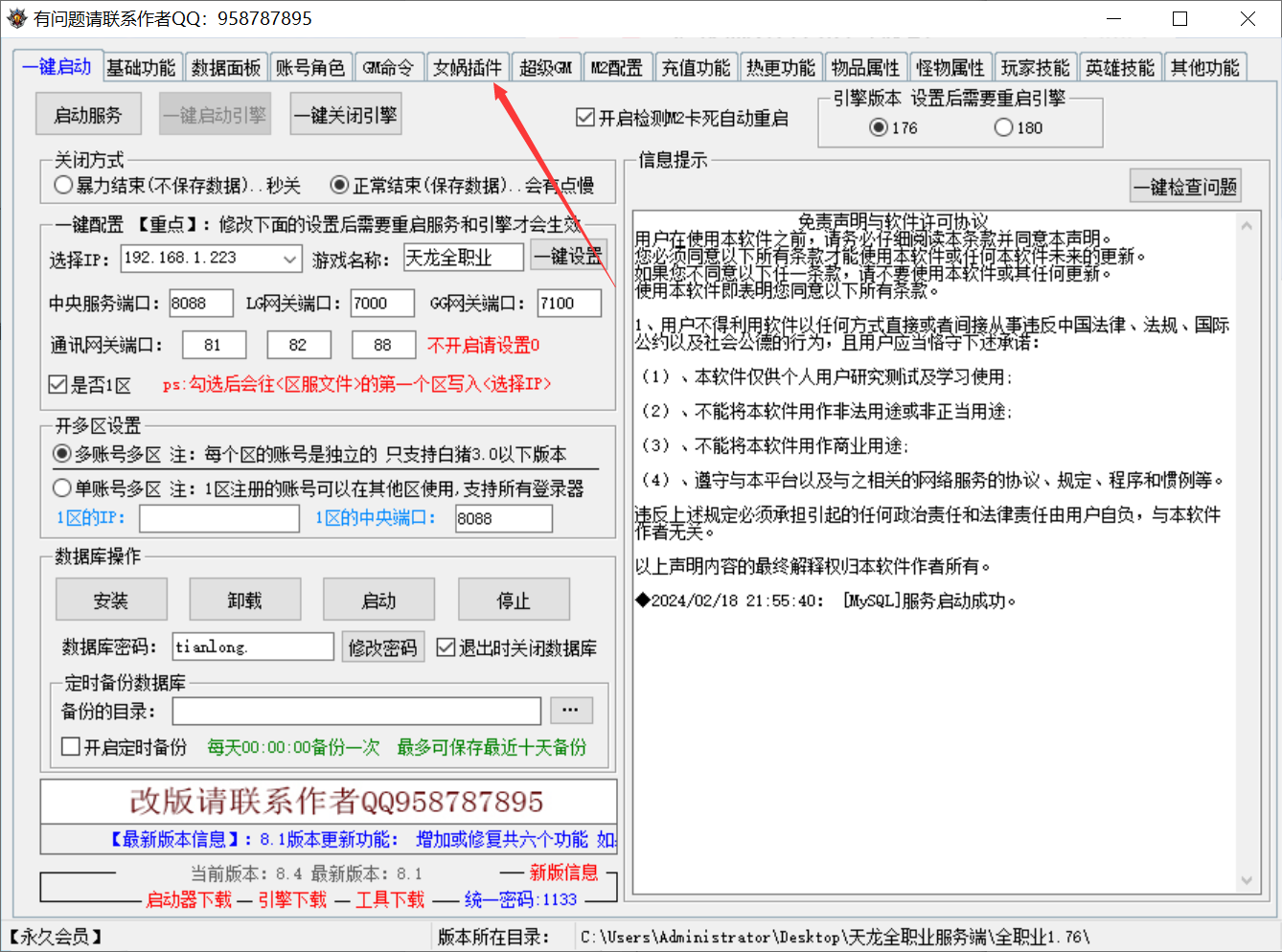Click the 中央服务端口 field
The width and height of the screenshot is (1282, 952).
pos(201,304)
